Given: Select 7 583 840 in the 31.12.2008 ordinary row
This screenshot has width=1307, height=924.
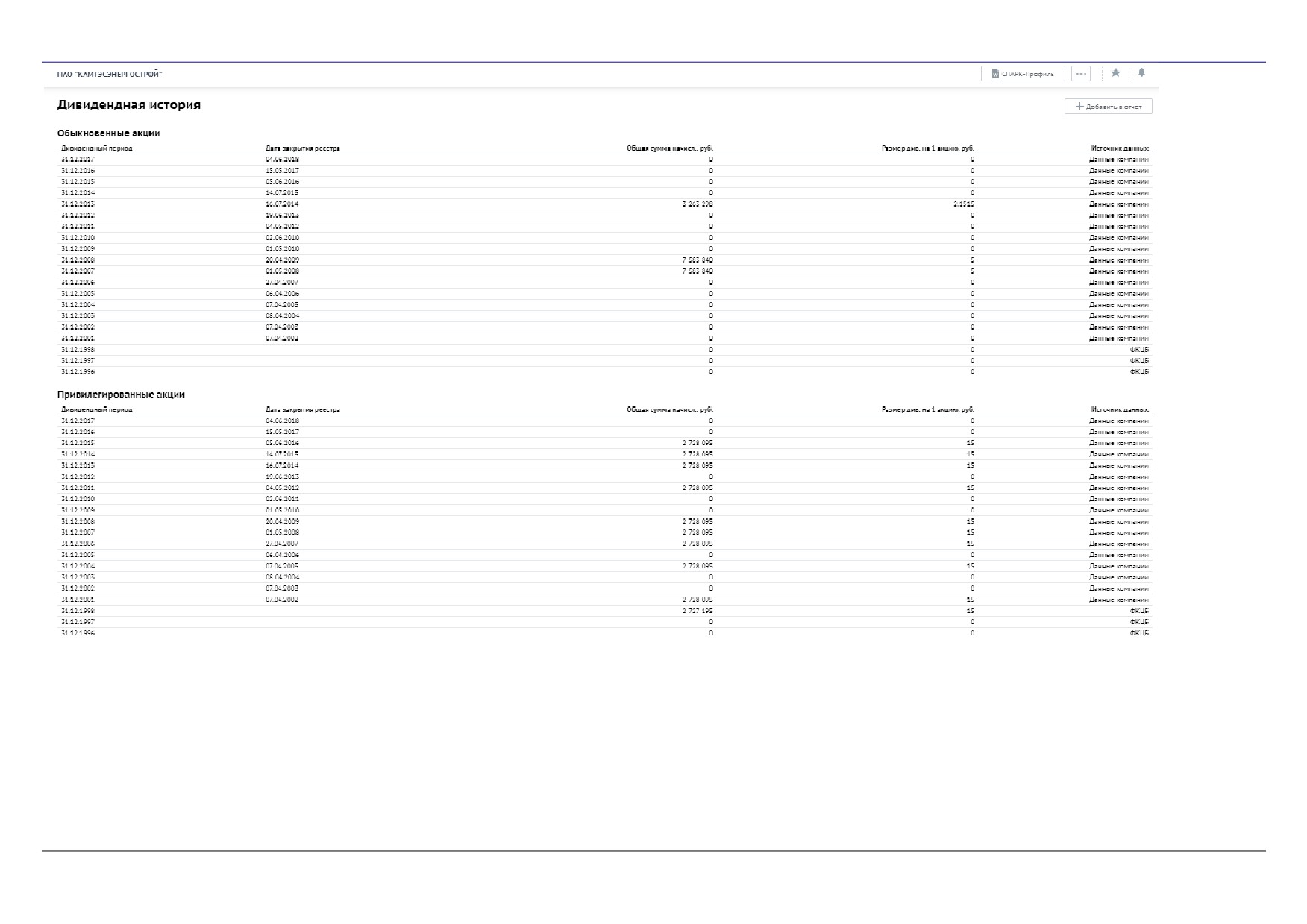Looking at the screenshot, I should [x=698, y=260].
